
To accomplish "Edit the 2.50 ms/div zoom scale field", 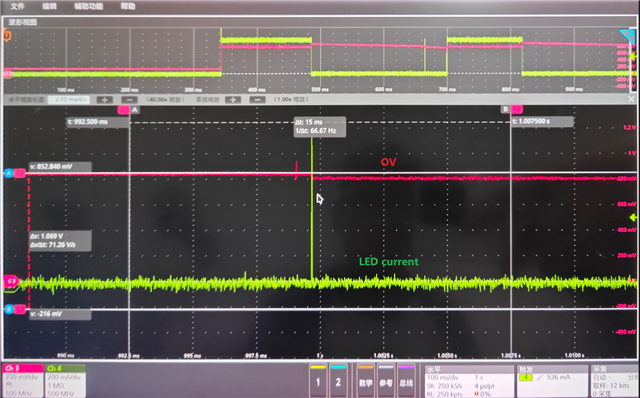I will click(x=71, y=100).
